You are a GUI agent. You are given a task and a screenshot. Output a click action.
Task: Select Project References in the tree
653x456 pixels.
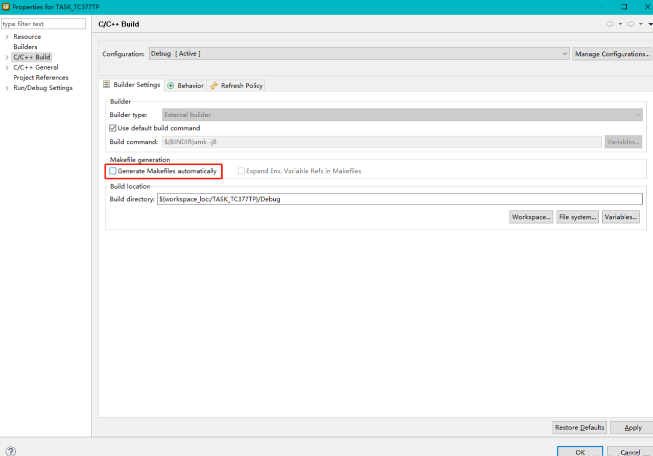point(41,77)
